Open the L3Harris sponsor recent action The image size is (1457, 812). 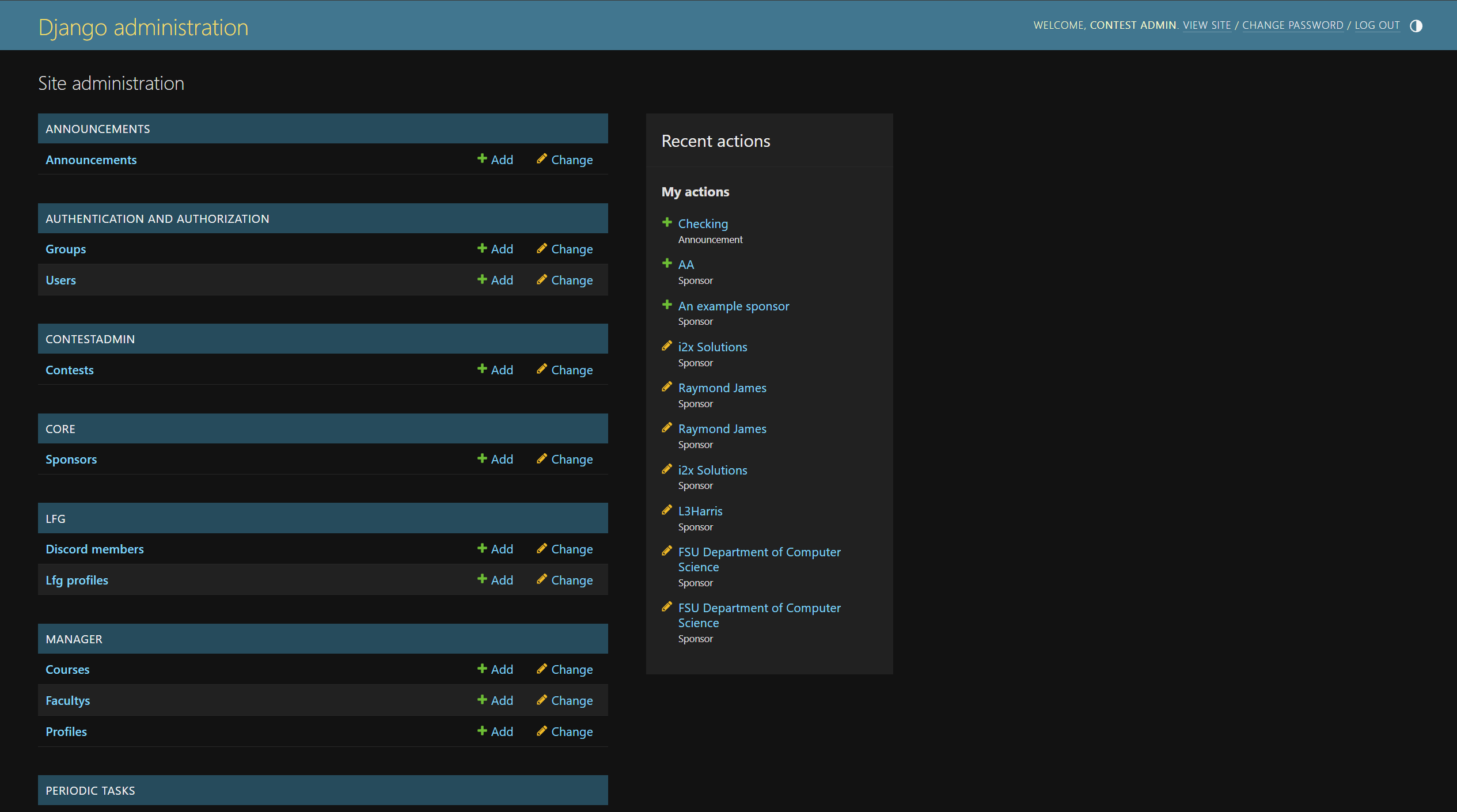coord(700,511)
